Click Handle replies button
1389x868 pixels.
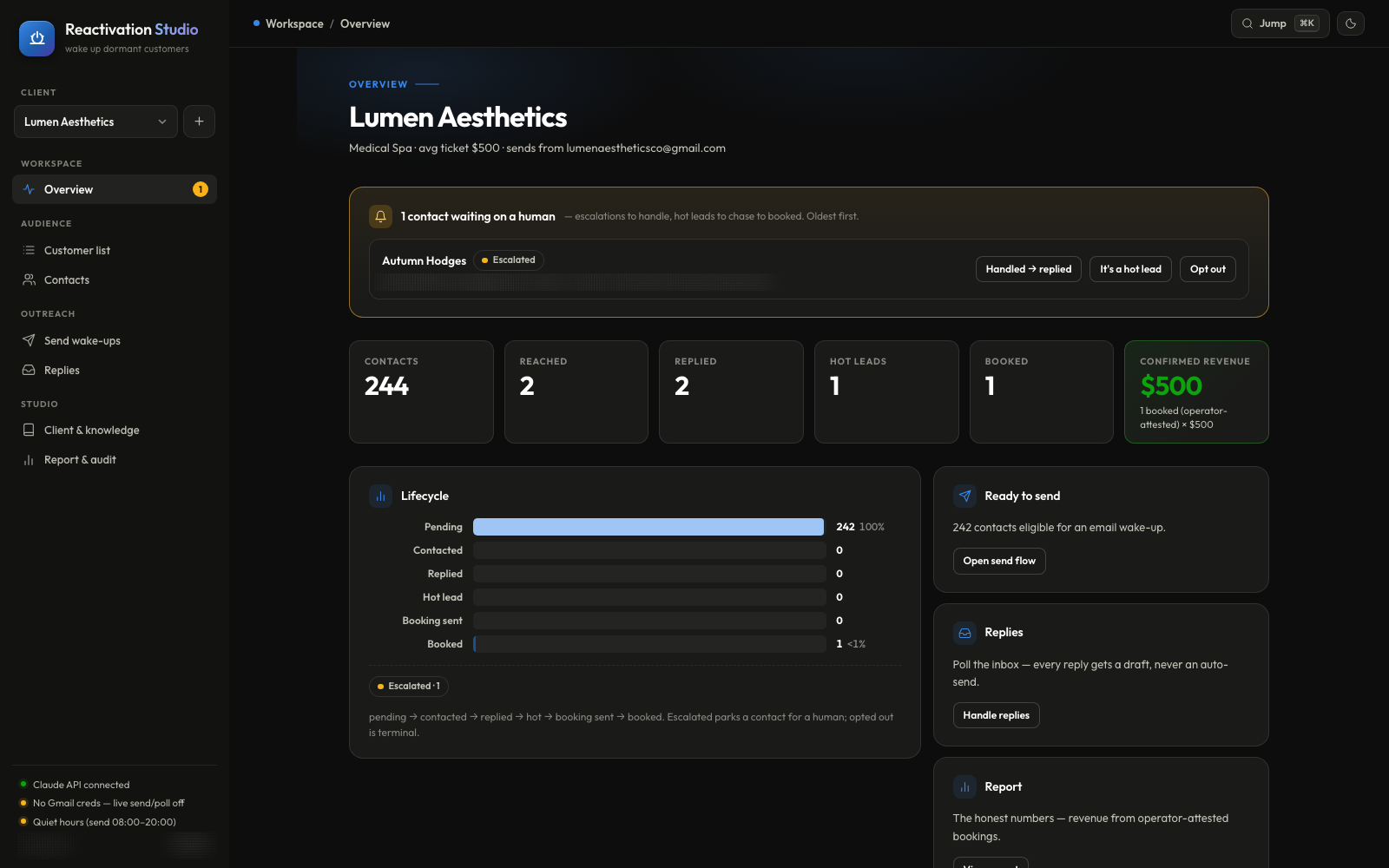(x=996, y=715)
